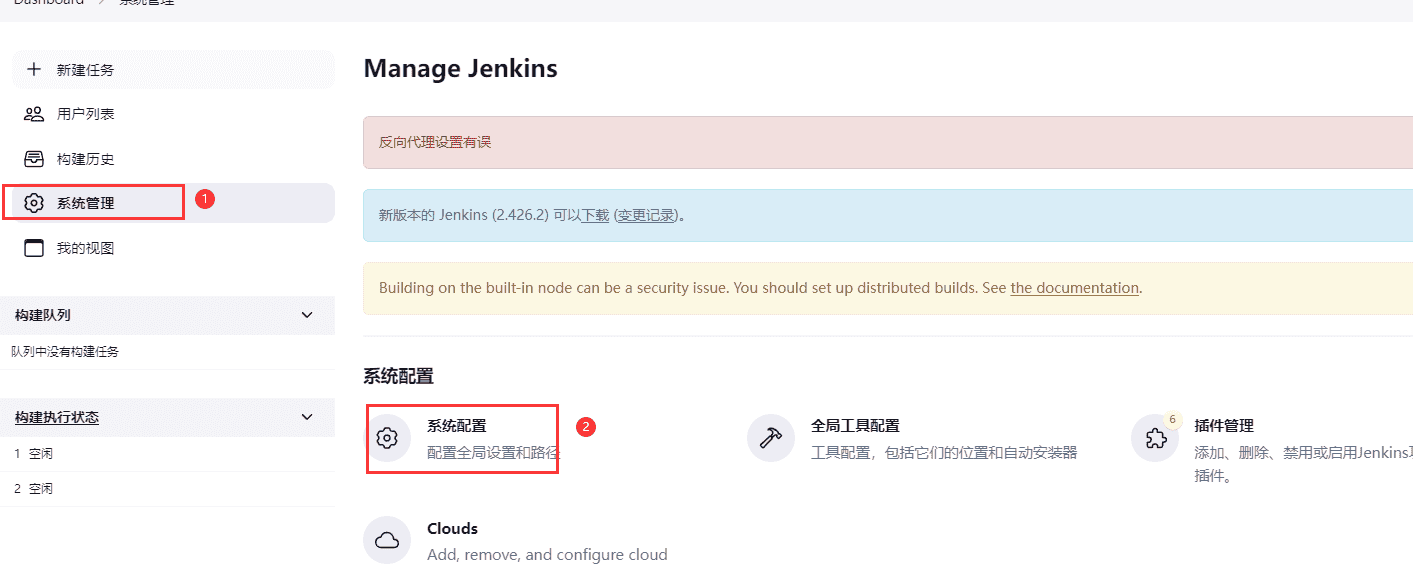Click the update count badge on 插件管理
Viewport: 1413px width, 566px height.
1172,419
